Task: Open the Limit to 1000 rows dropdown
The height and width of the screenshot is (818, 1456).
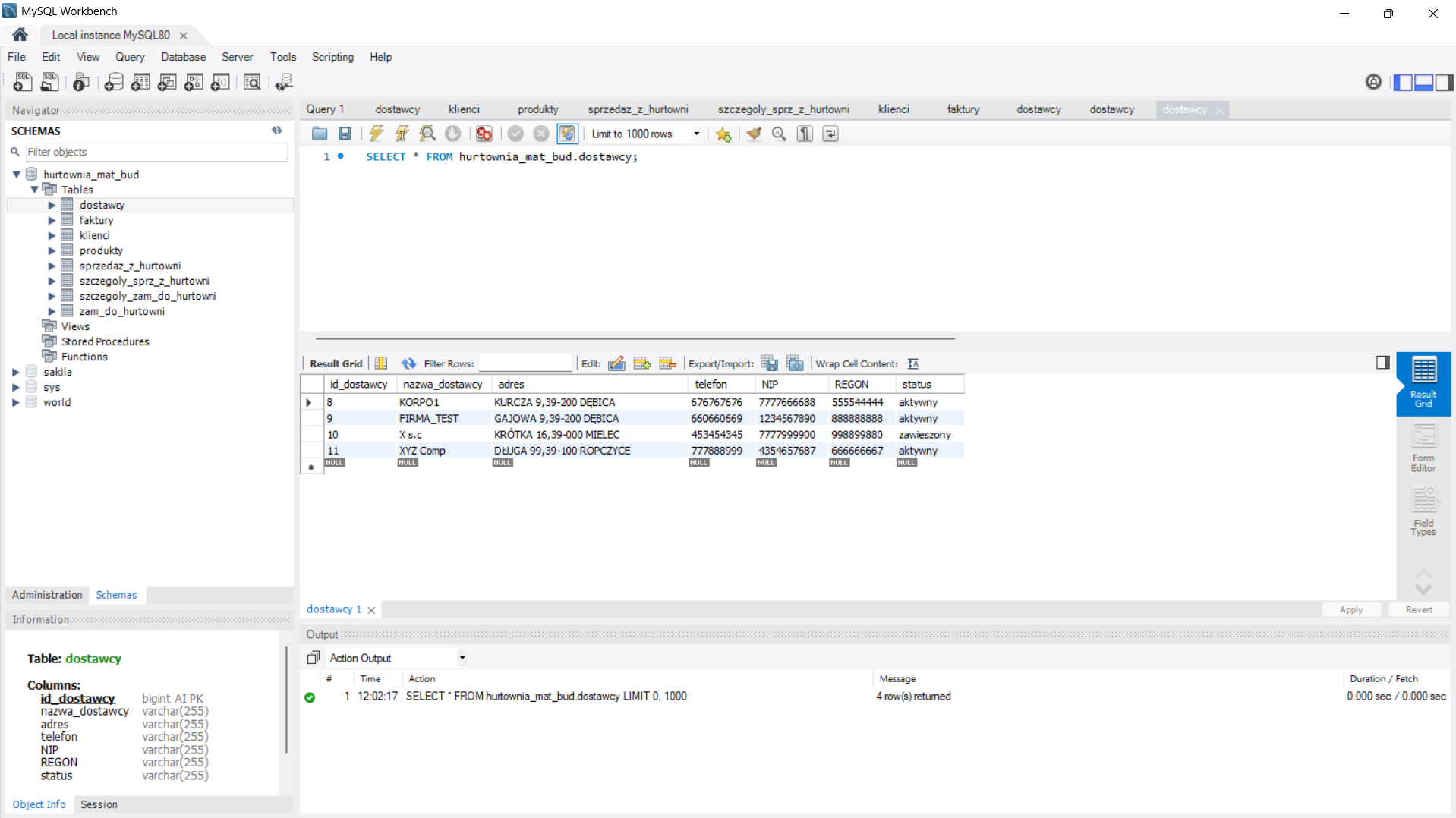Action: [x=696, y=134]
